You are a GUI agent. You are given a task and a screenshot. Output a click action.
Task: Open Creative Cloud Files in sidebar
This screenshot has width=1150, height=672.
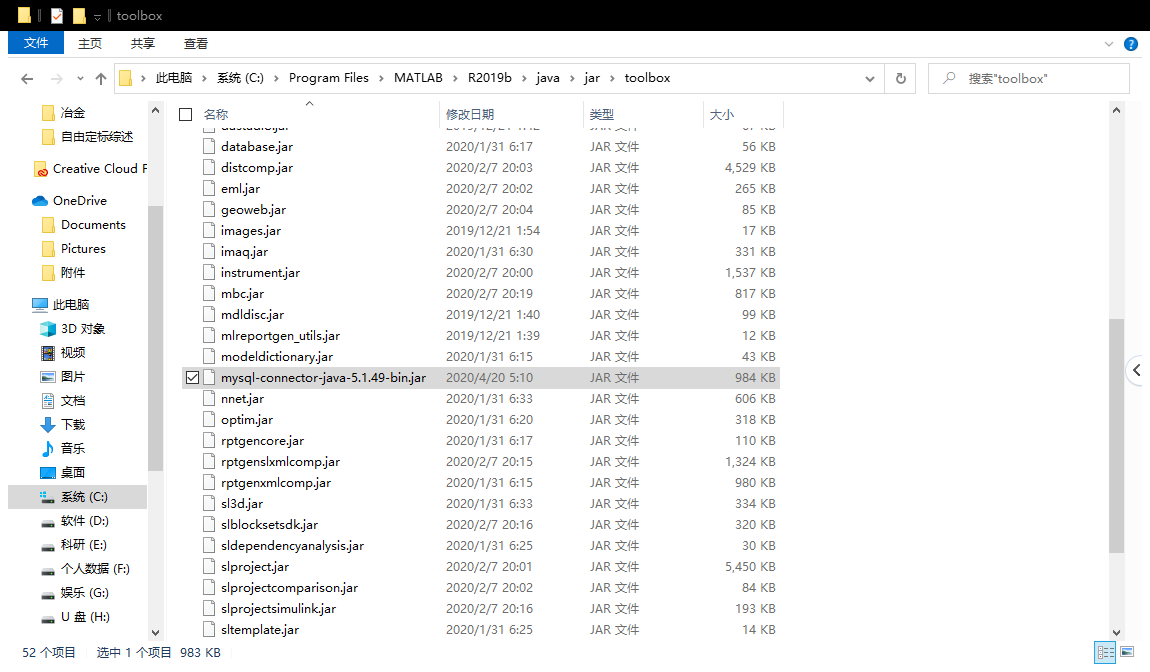point(90,169)
